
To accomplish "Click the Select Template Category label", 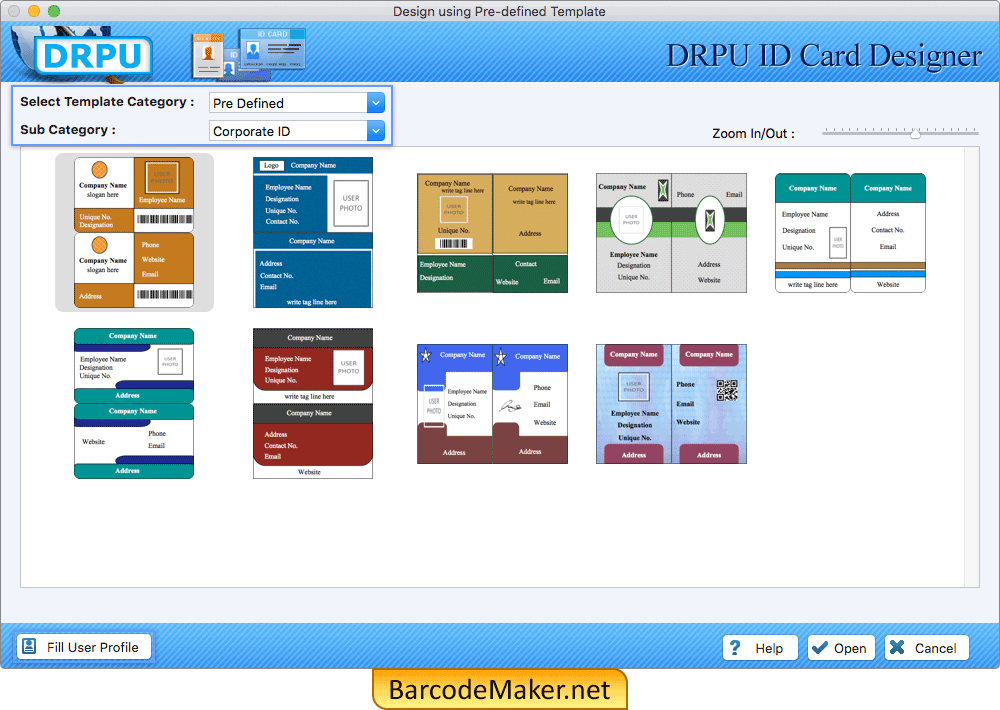I will 107,102.
